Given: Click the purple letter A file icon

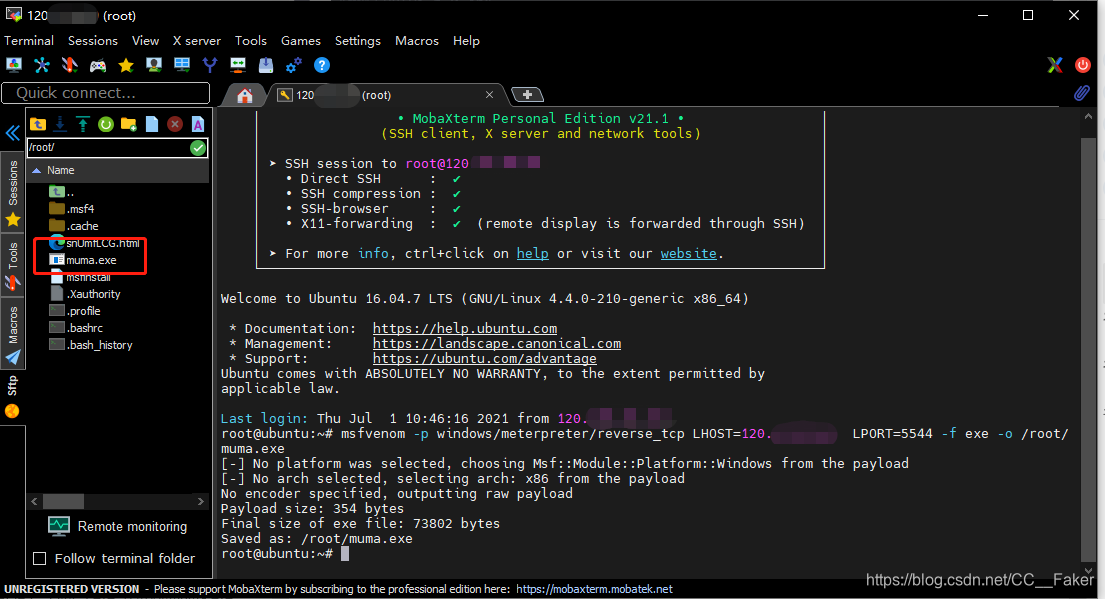Looking at the screenshot, I should (198, 125).
